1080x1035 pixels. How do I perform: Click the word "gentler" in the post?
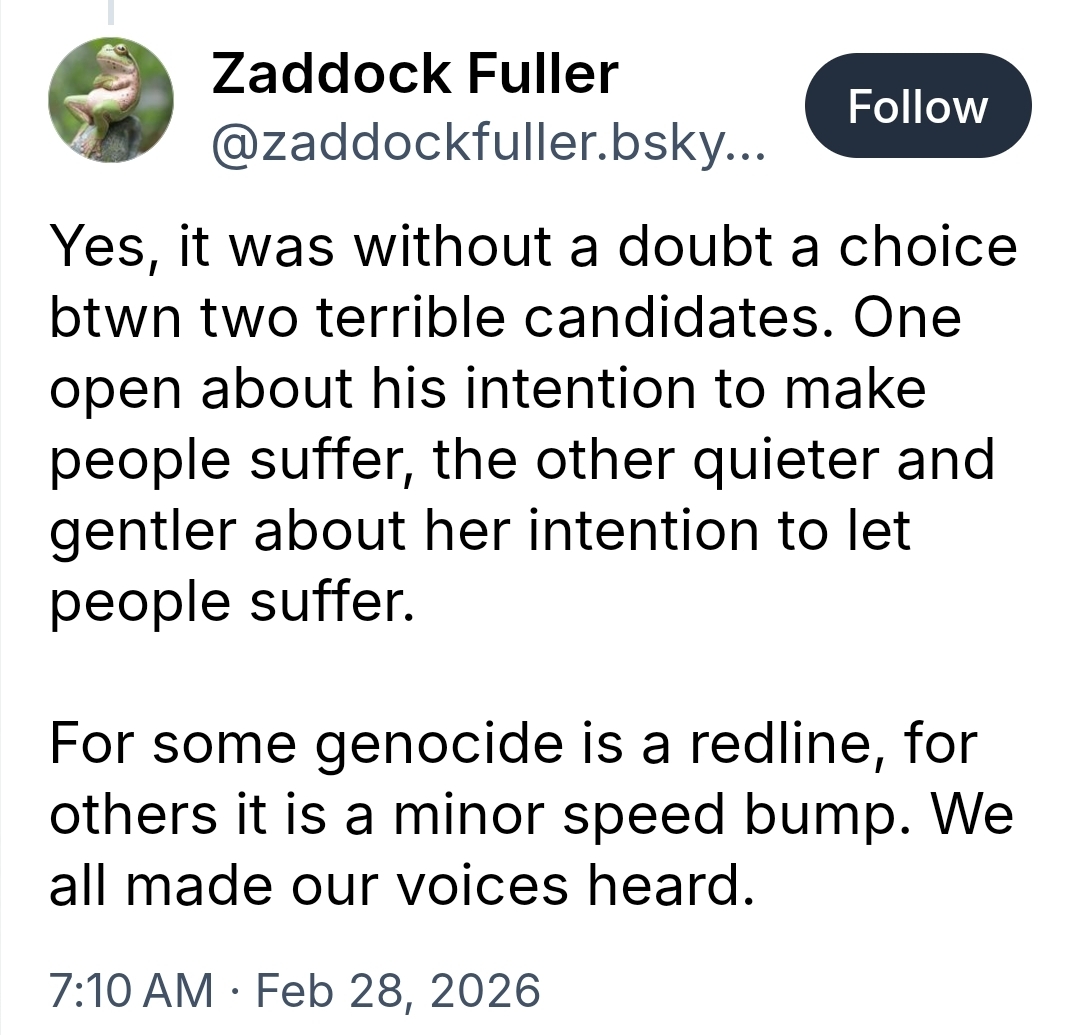pyautogui.click(x=142, y=531)
